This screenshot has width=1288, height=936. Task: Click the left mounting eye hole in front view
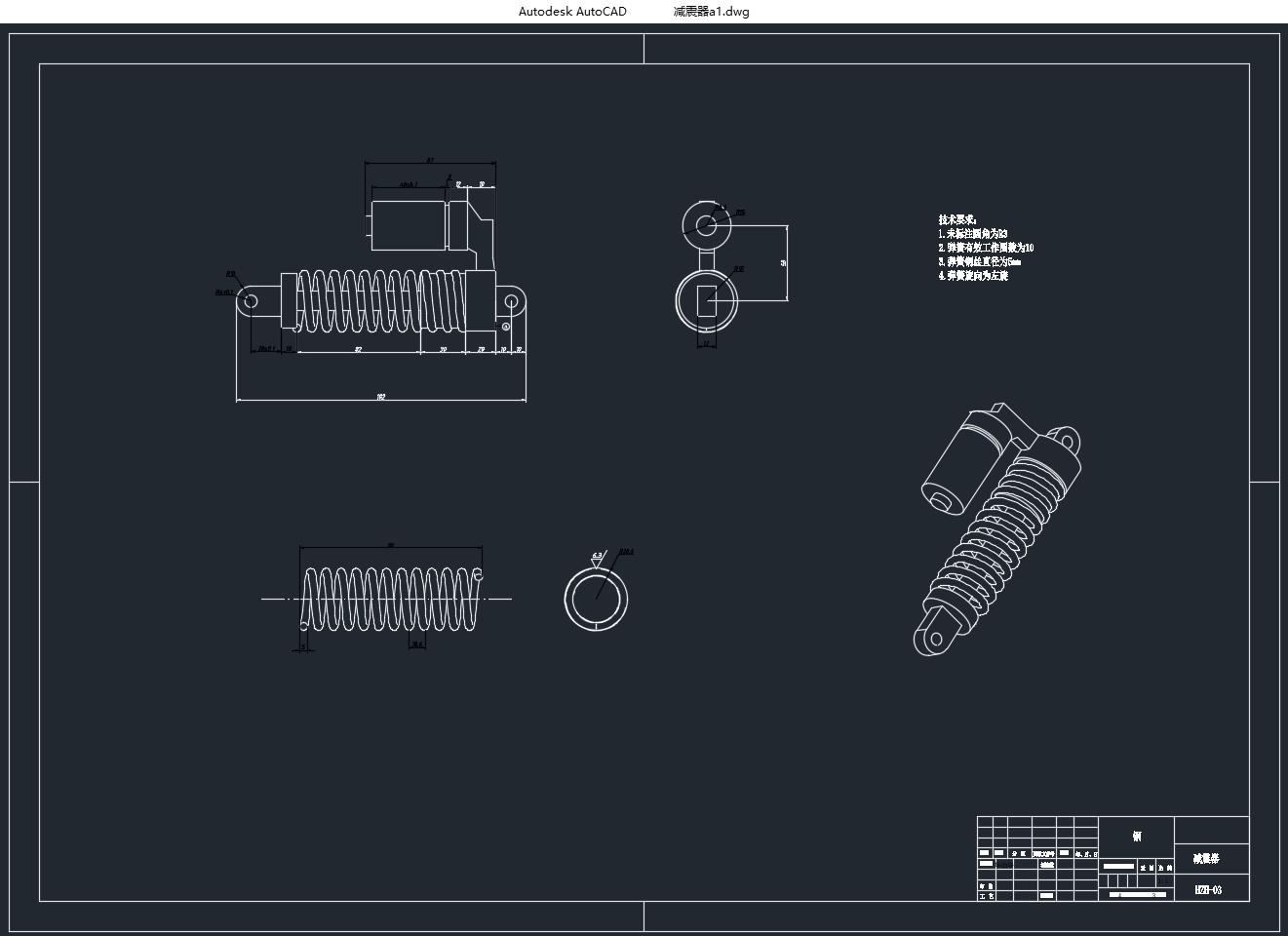251,301
